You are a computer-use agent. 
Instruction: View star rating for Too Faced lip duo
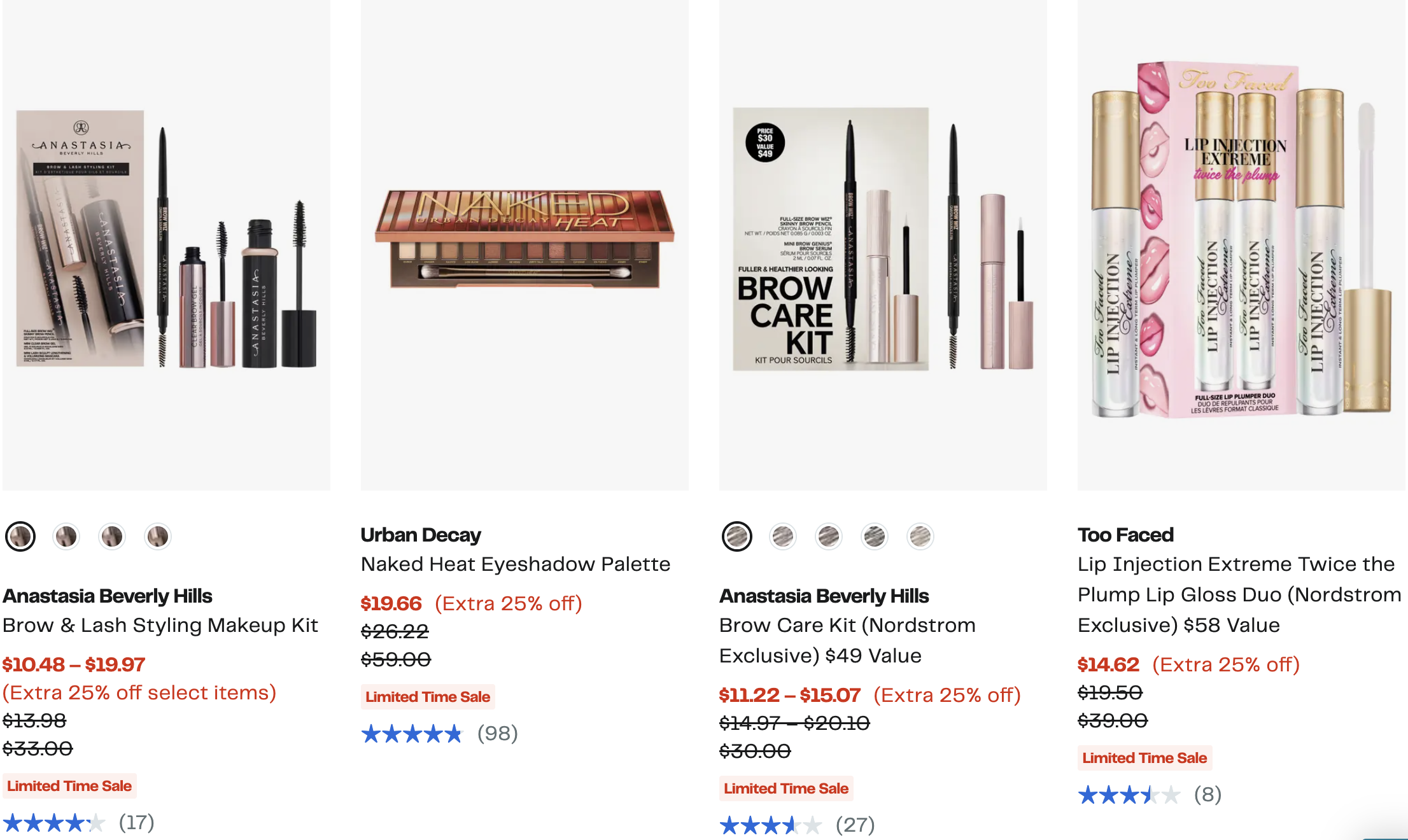click(1129, 795)
